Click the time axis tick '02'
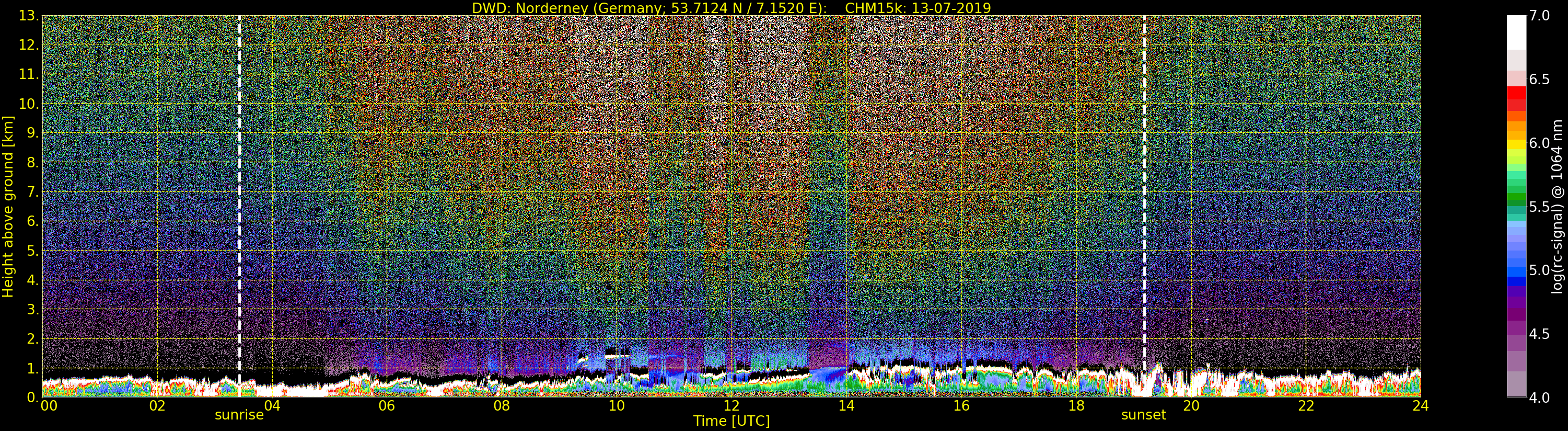The image size is (1568, 431). 157,405
